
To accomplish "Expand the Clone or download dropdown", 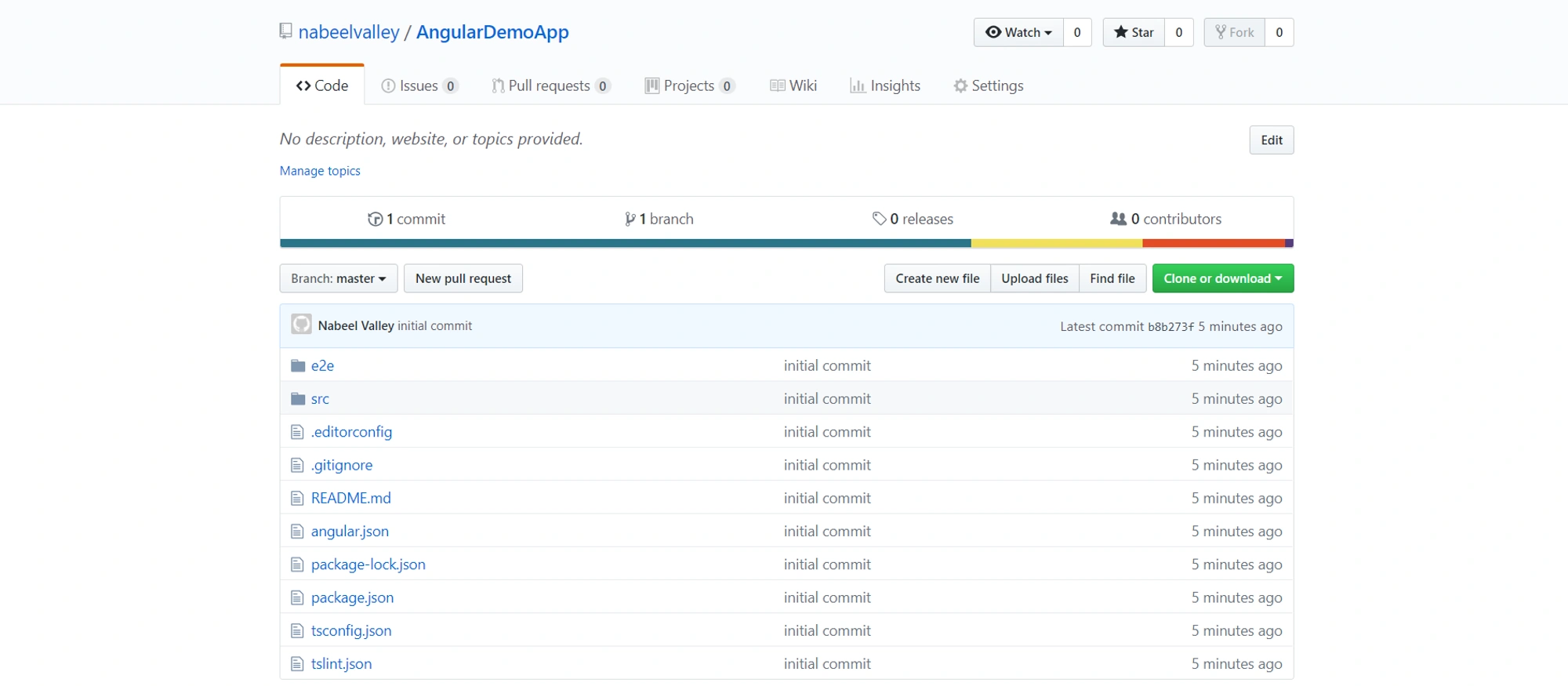I will click(1223, 278).
